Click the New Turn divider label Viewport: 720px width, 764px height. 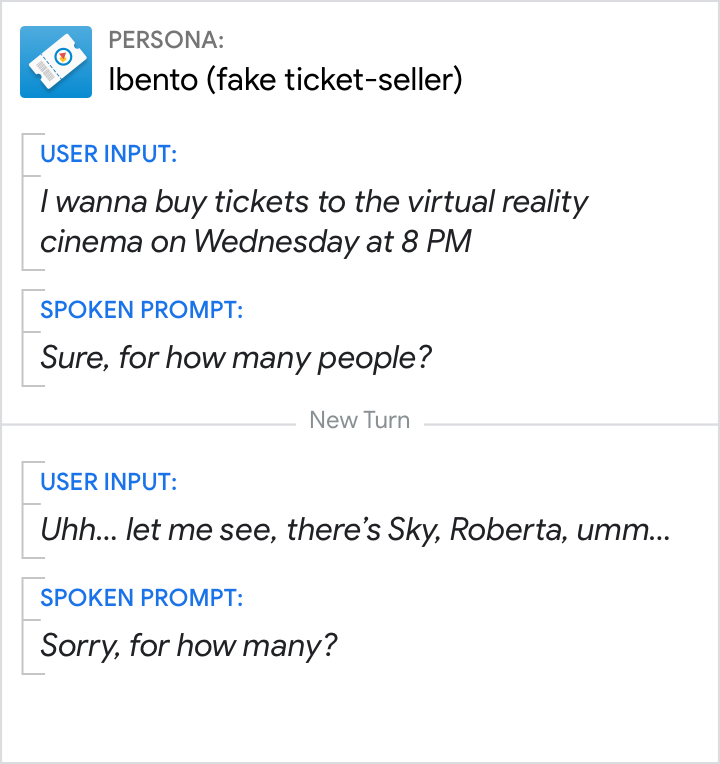click(x=360, y=420)
